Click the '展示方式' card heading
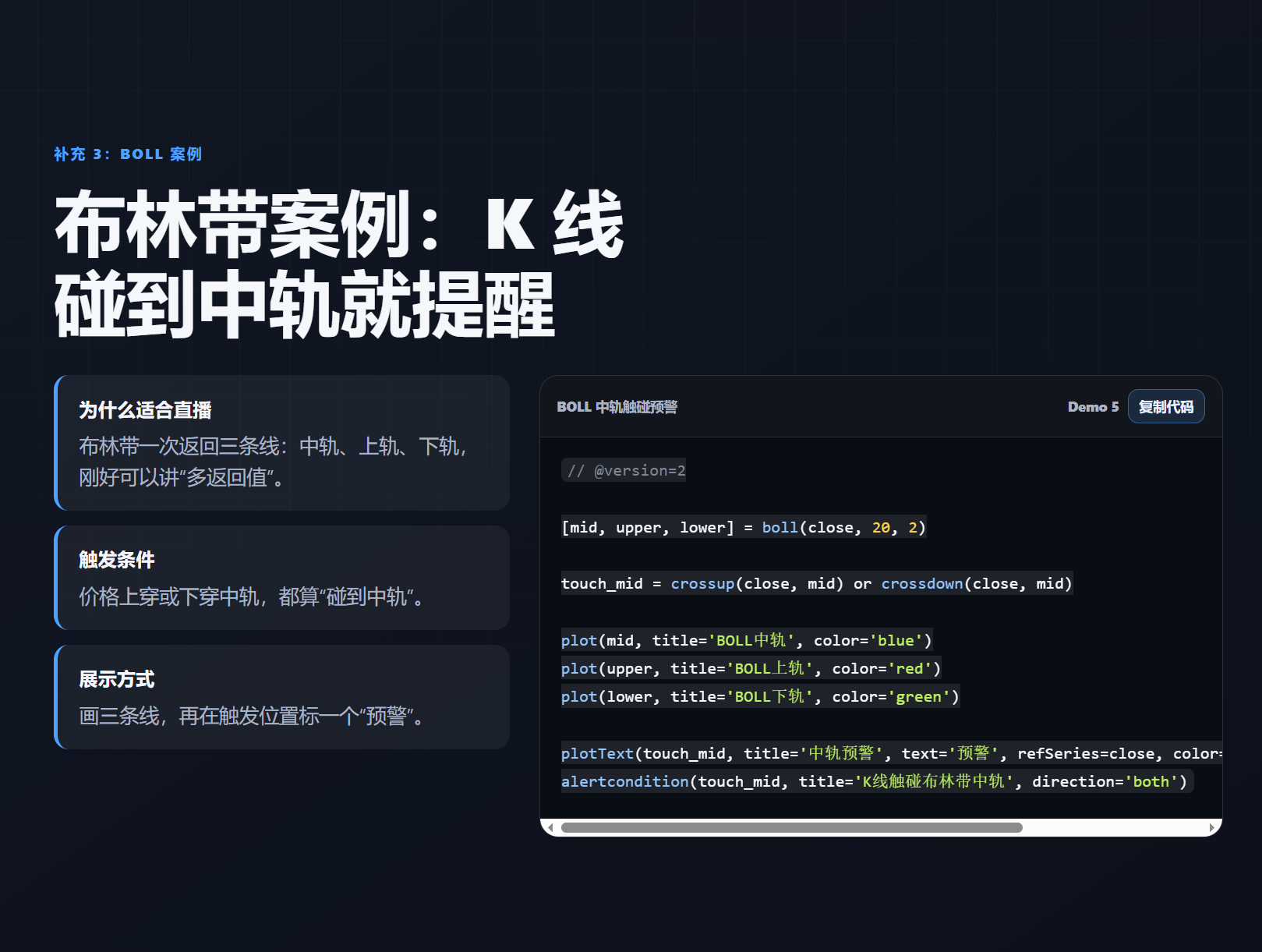This screenshot has width=1262, height=952. click(x=117, y=678)
